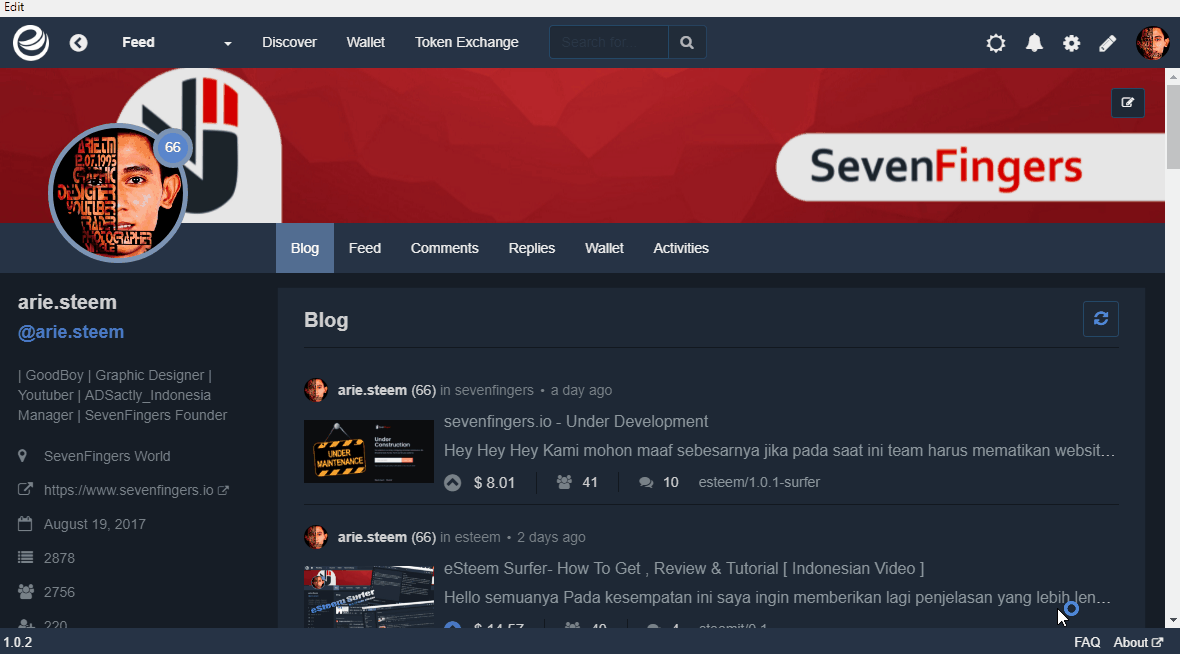Click payout value $ 8.01
The image size is (1180, 654).
[x=494, y=482]
